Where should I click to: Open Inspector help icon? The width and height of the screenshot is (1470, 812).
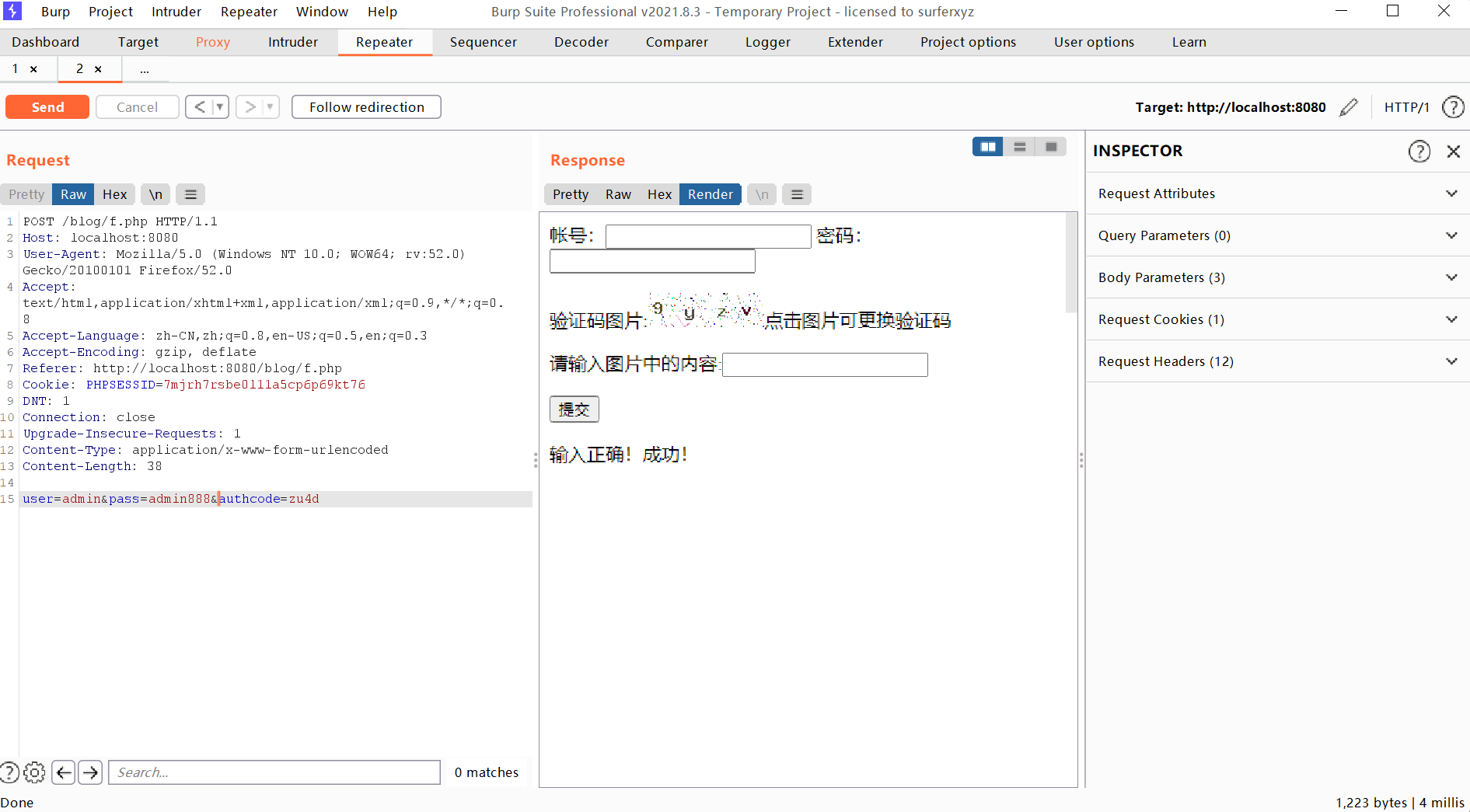(x=1419, y=151)
